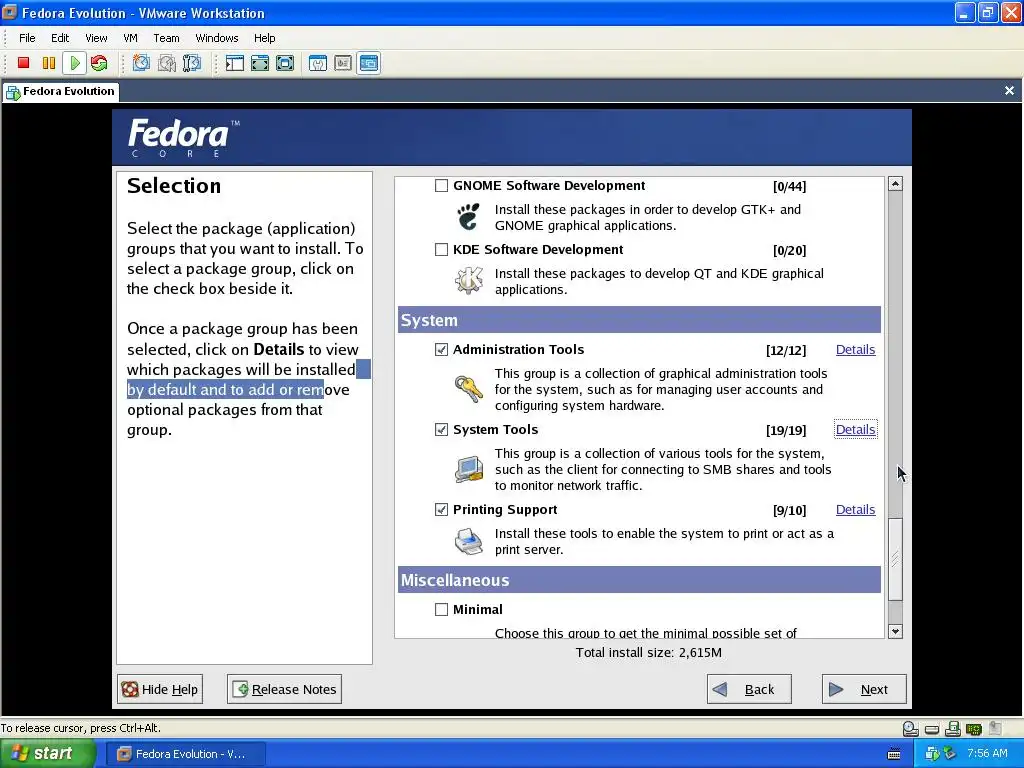
Task: Reset the virtual machine using the red-green arrows icon
Action: tap(99, 63)
